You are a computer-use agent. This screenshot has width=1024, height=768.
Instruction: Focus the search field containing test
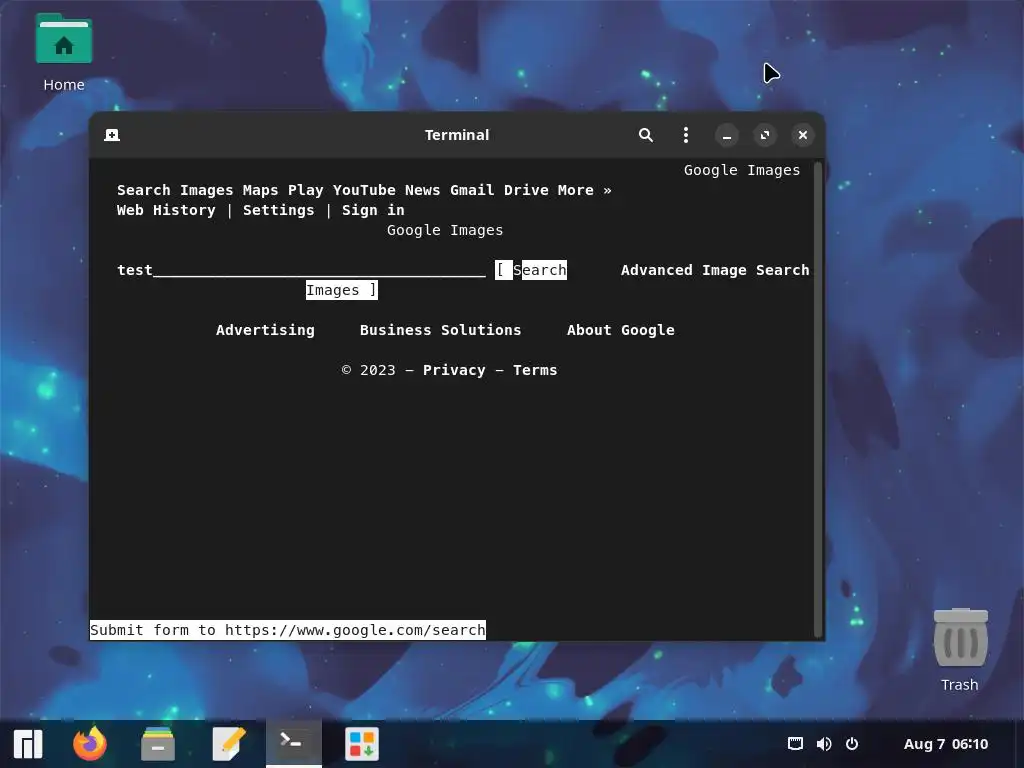(x=301, y=270)
